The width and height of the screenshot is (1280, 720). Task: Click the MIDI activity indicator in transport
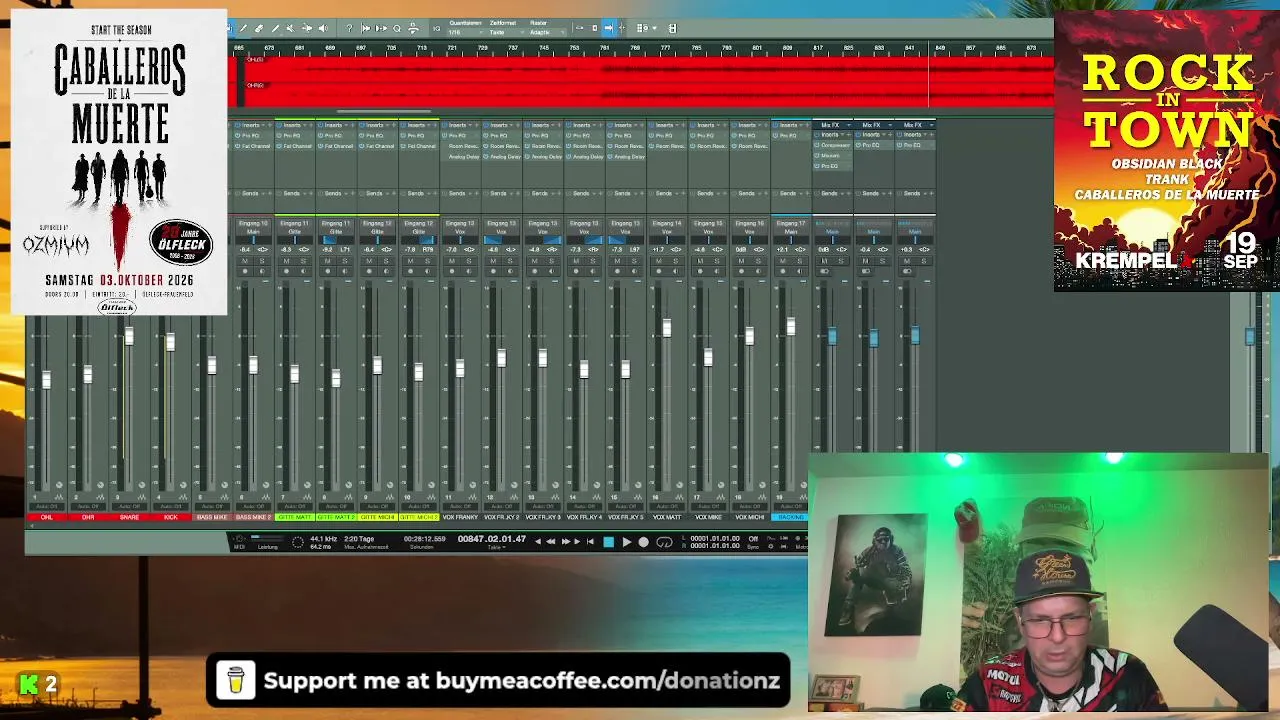[x=238, y=540]
